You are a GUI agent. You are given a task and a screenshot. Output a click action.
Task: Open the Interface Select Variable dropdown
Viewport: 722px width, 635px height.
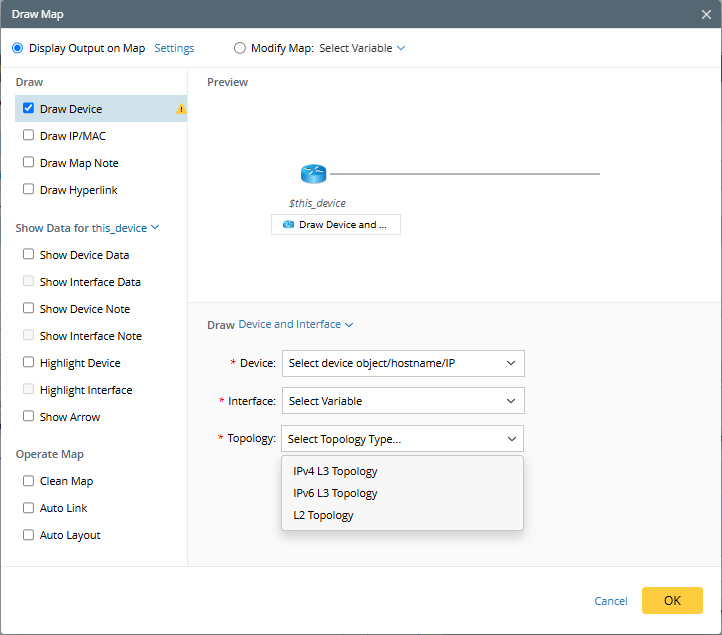tap(403, 401)
